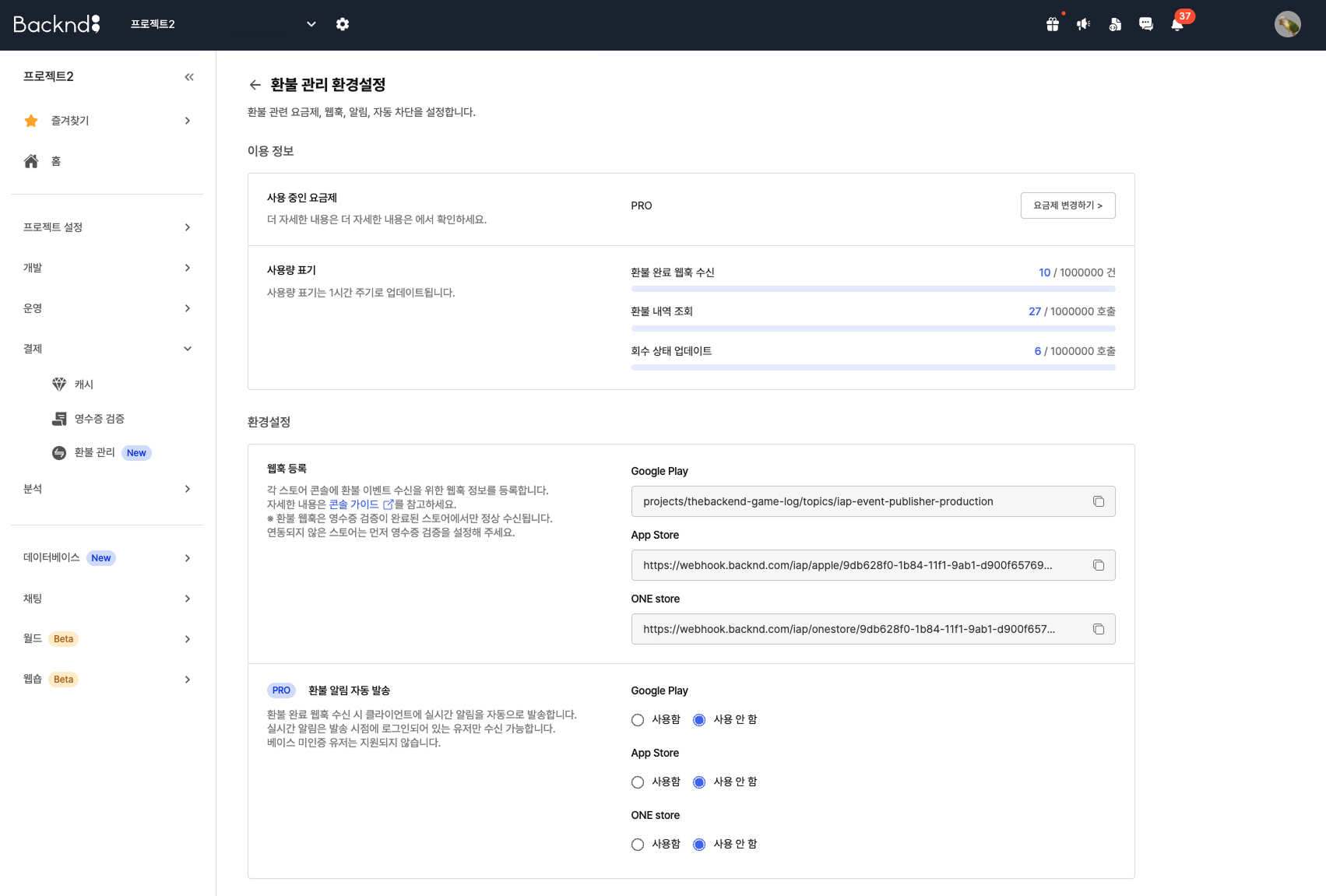Viewport: 1326px width, 896px height.
Task: Collapse the sidebar with double-chevron icon
Action: 189,77
